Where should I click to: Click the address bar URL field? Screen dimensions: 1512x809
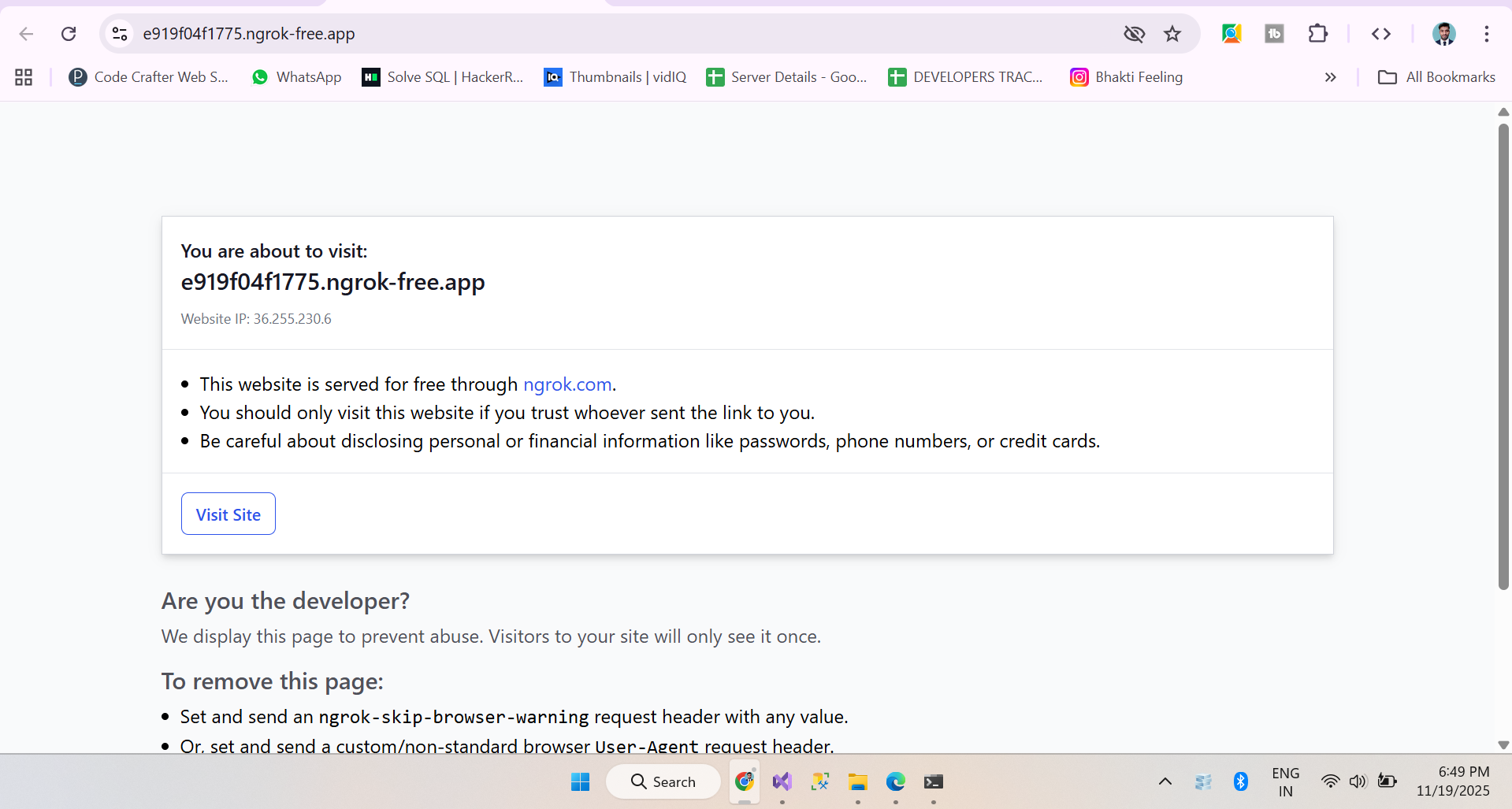tap(552, 34)
